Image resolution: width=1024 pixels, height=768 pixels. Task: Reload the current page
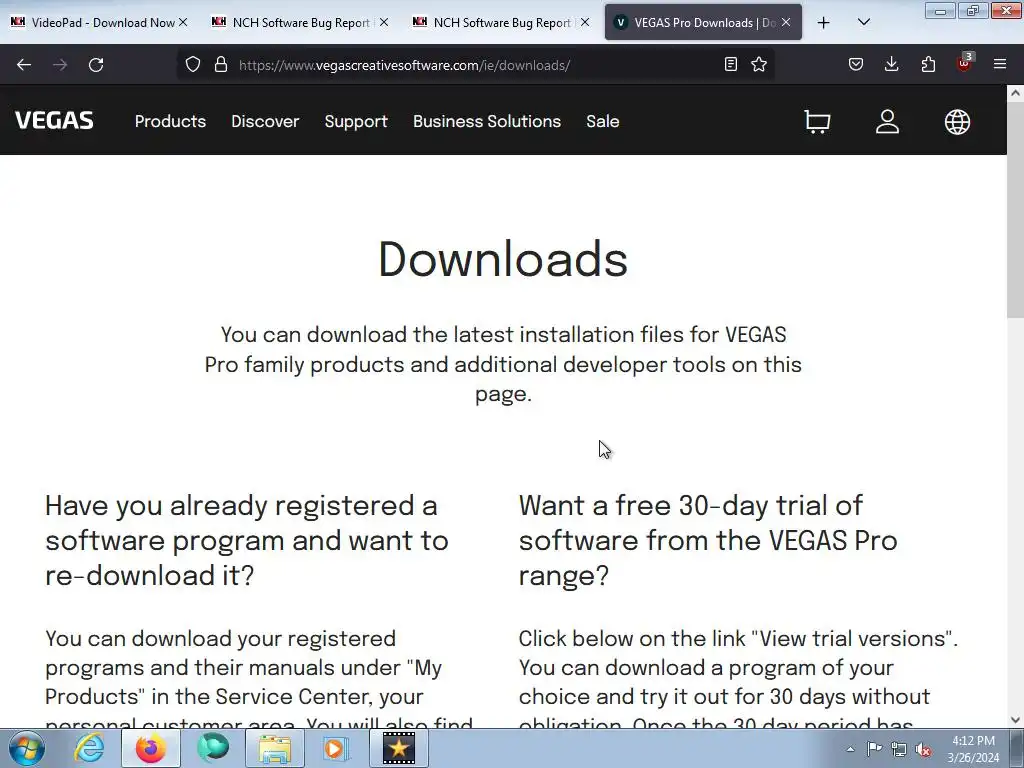(x=96, y=65)
